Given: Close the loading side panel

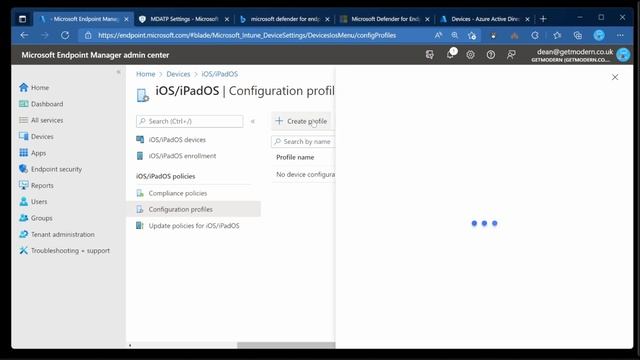Looking at the screenshot, I should pyautogui.click(x=615, y=77).
